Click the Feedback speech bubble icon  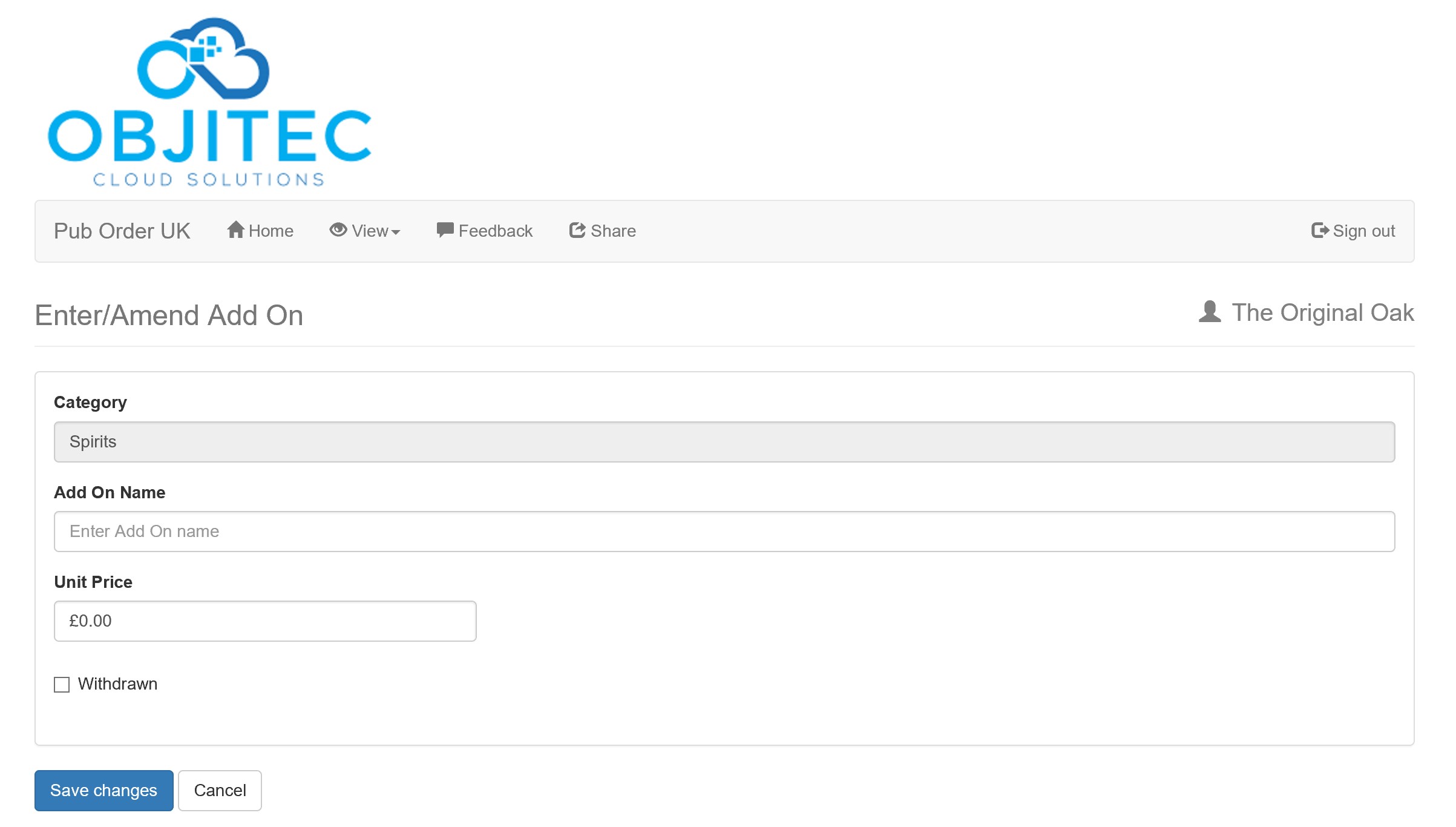[444, 230]
